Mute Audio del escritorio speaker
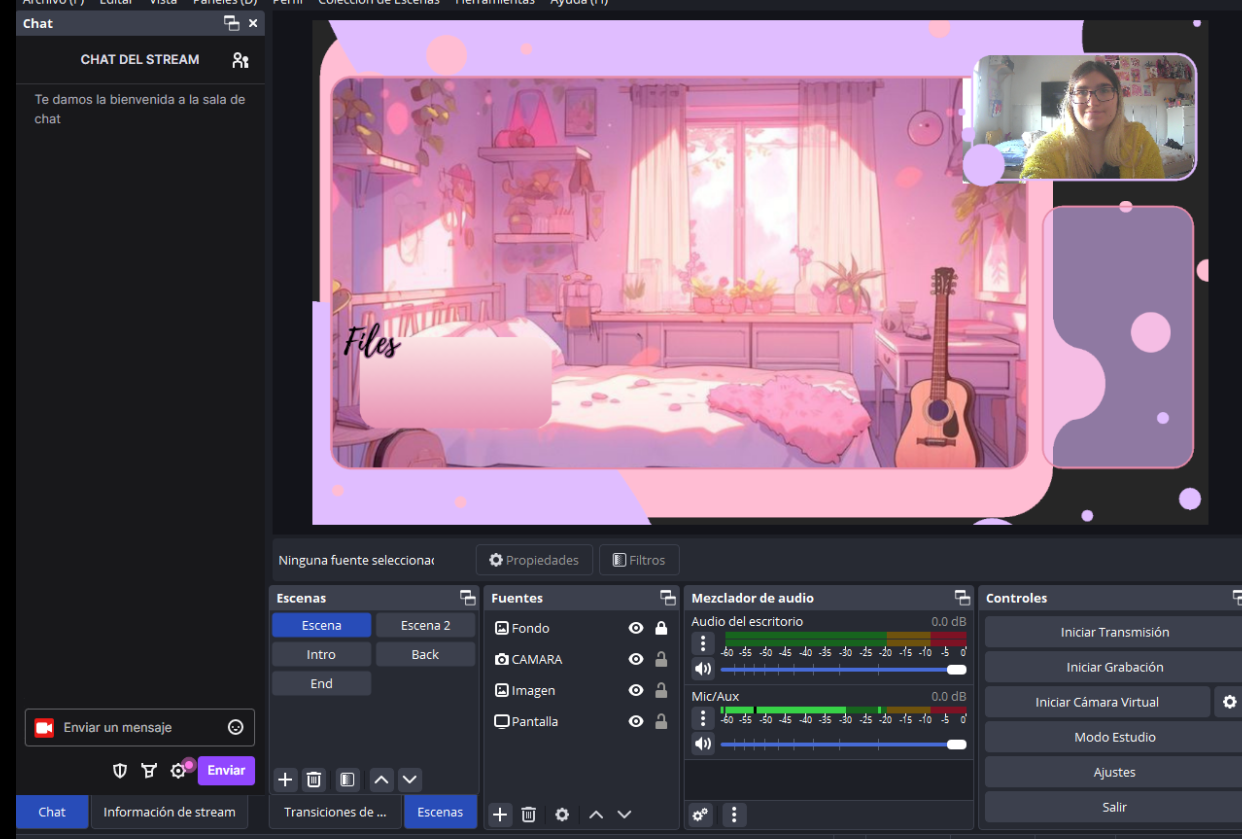This screenshot has height=839, width=1242. 703,669
